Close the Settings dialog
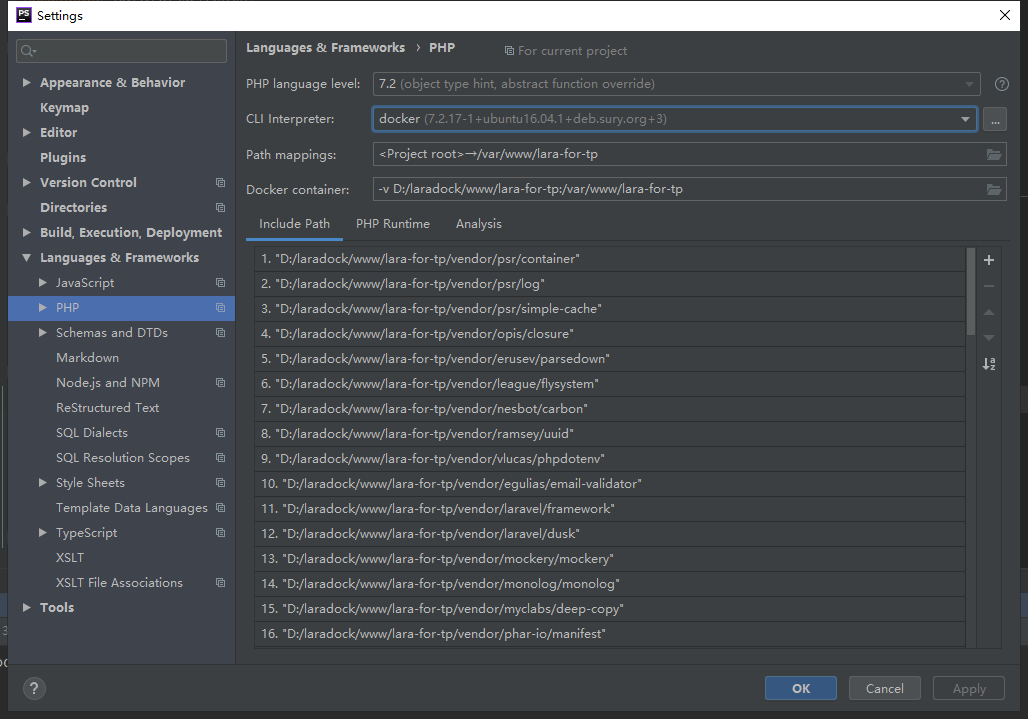Image resolution: width=1028 pixels, height=719 pixels. point(1004,15)
